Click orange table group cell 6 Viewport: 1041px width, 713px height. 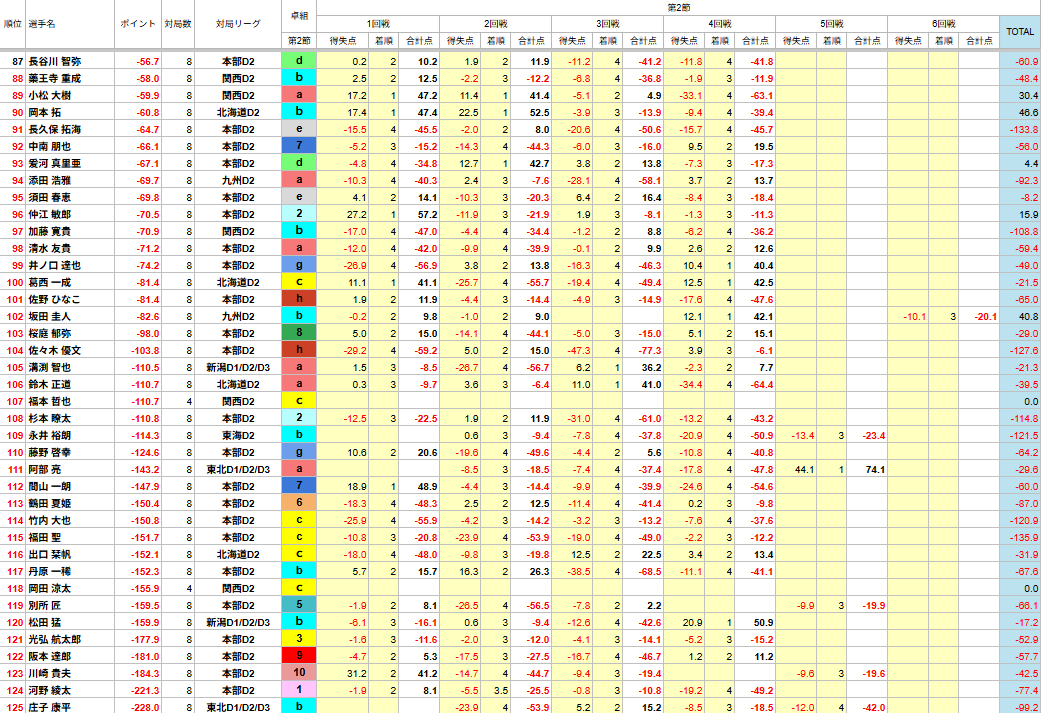coord(299,503)
